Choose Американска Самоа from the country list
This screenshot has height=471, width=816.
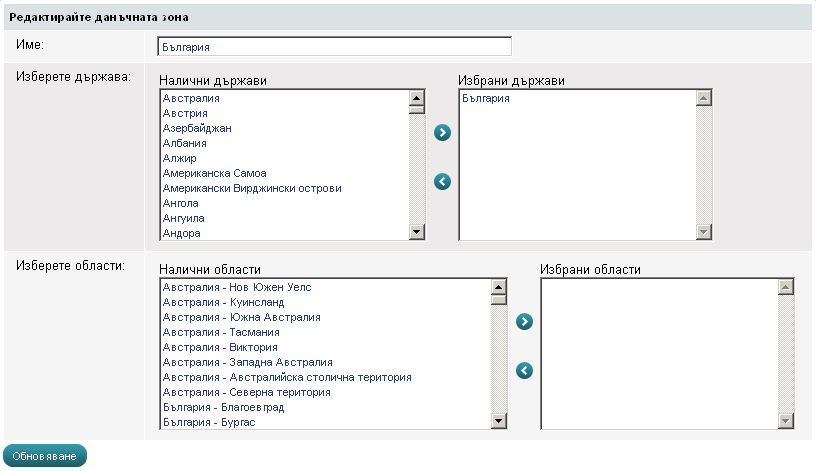pyautogui.click(x=214, y=174)
